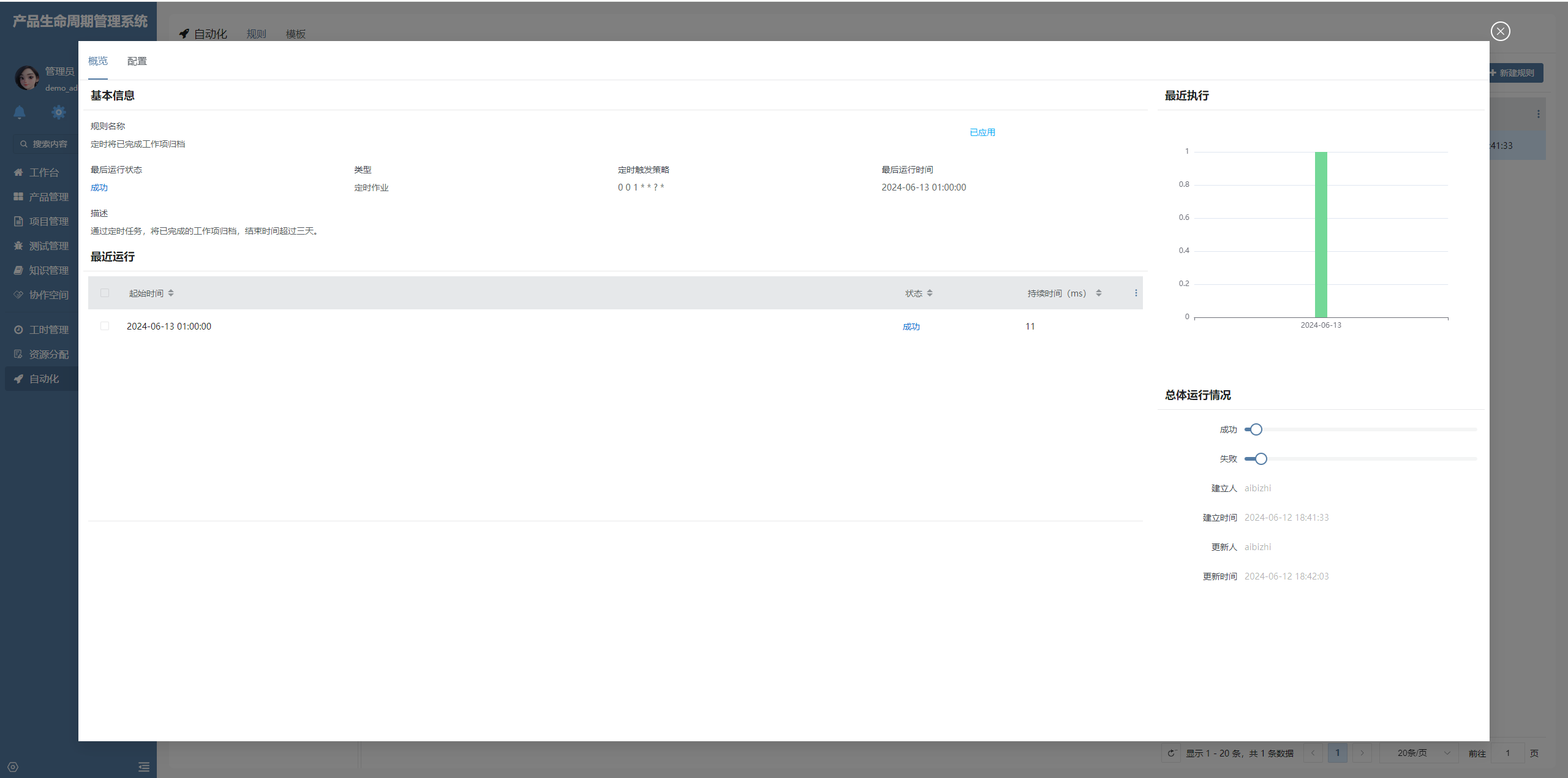Click the 已应用 status link

pos(982,132)
